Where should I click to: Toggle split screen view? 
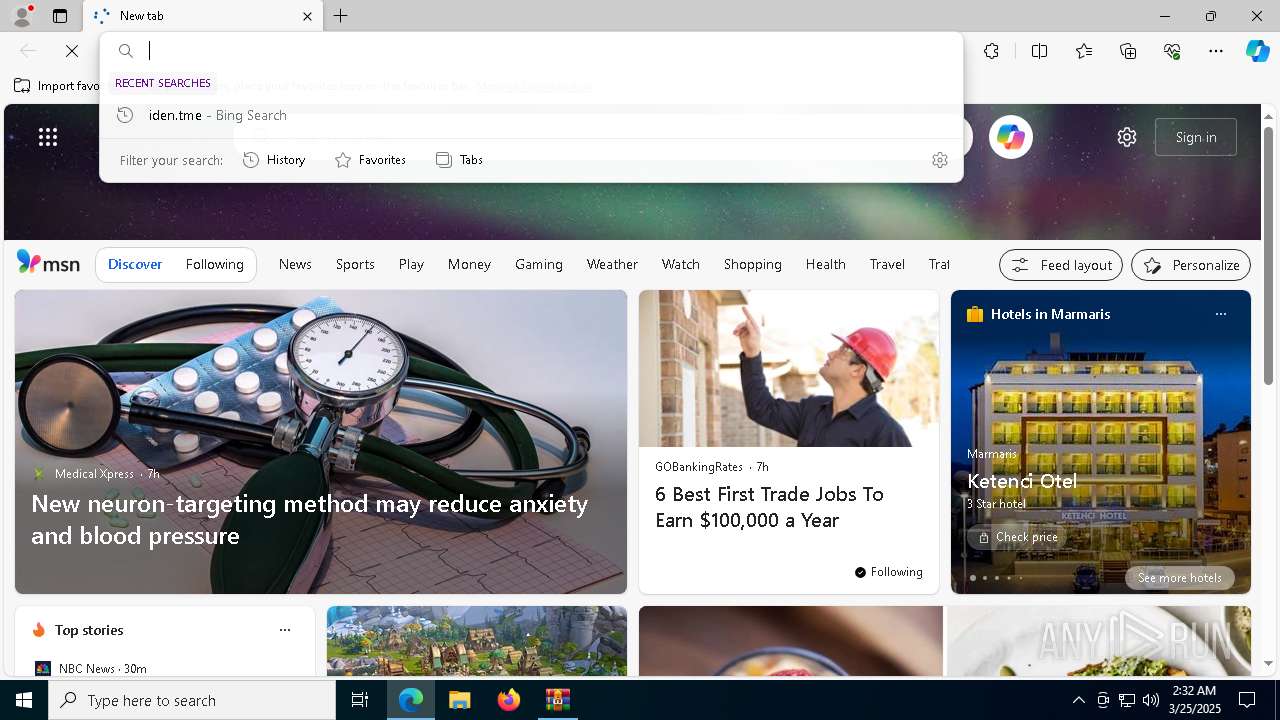coord(1039,51)
